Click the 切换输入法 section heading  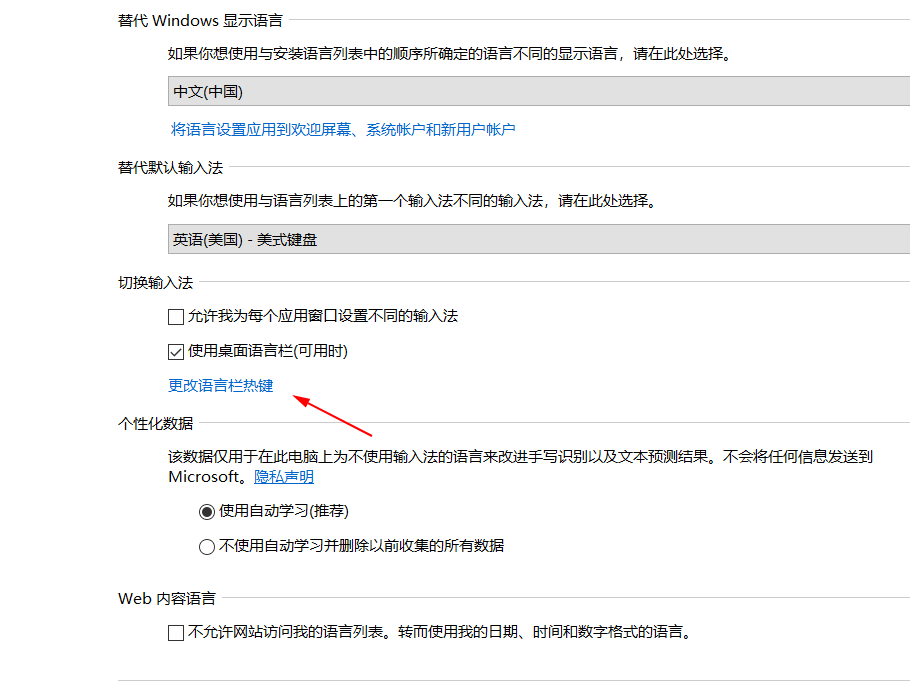(156, 283)
